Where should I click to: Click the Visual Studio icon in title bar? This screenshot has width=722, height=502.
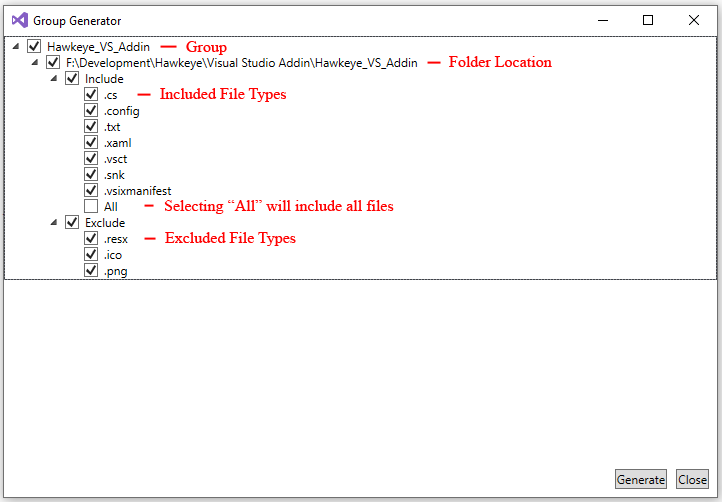[x=18, y=20]
